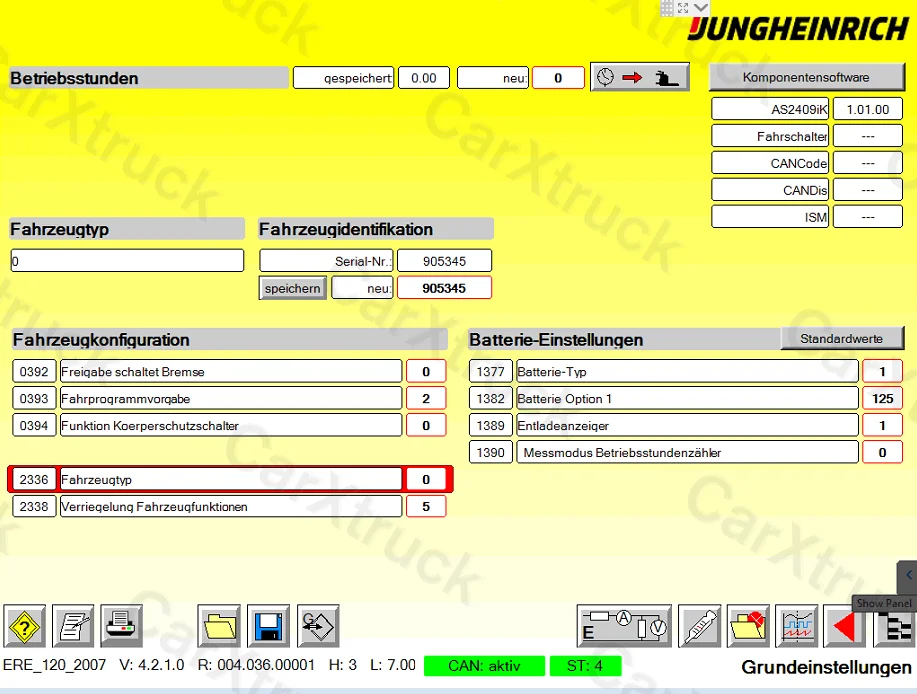Image resolution: width=917 pixels, height=694 pixels.
Task: Click the syringe icon in bottom toolbar
Action: point(699,626)
